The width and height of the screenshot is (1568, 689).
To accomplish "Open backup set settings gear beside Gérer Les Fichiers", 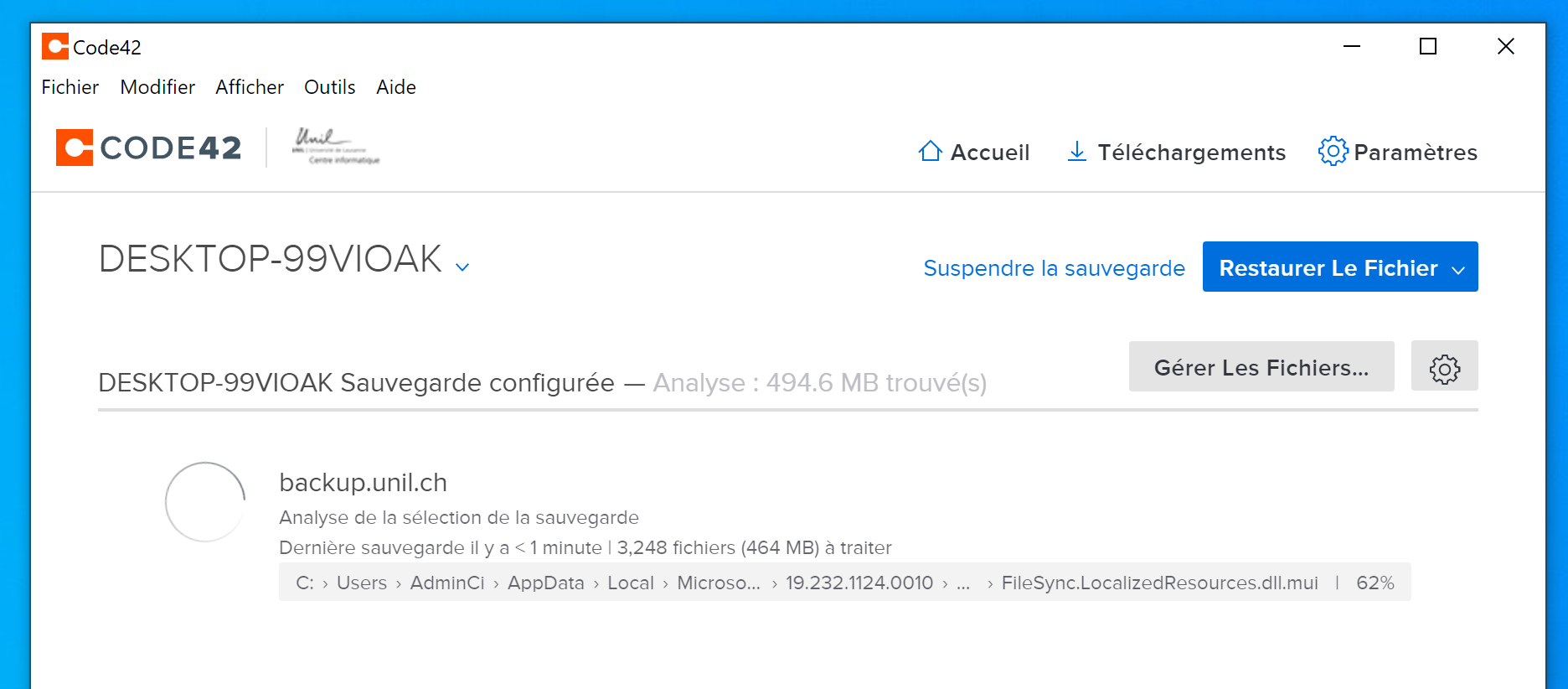I will point(1444,367).
